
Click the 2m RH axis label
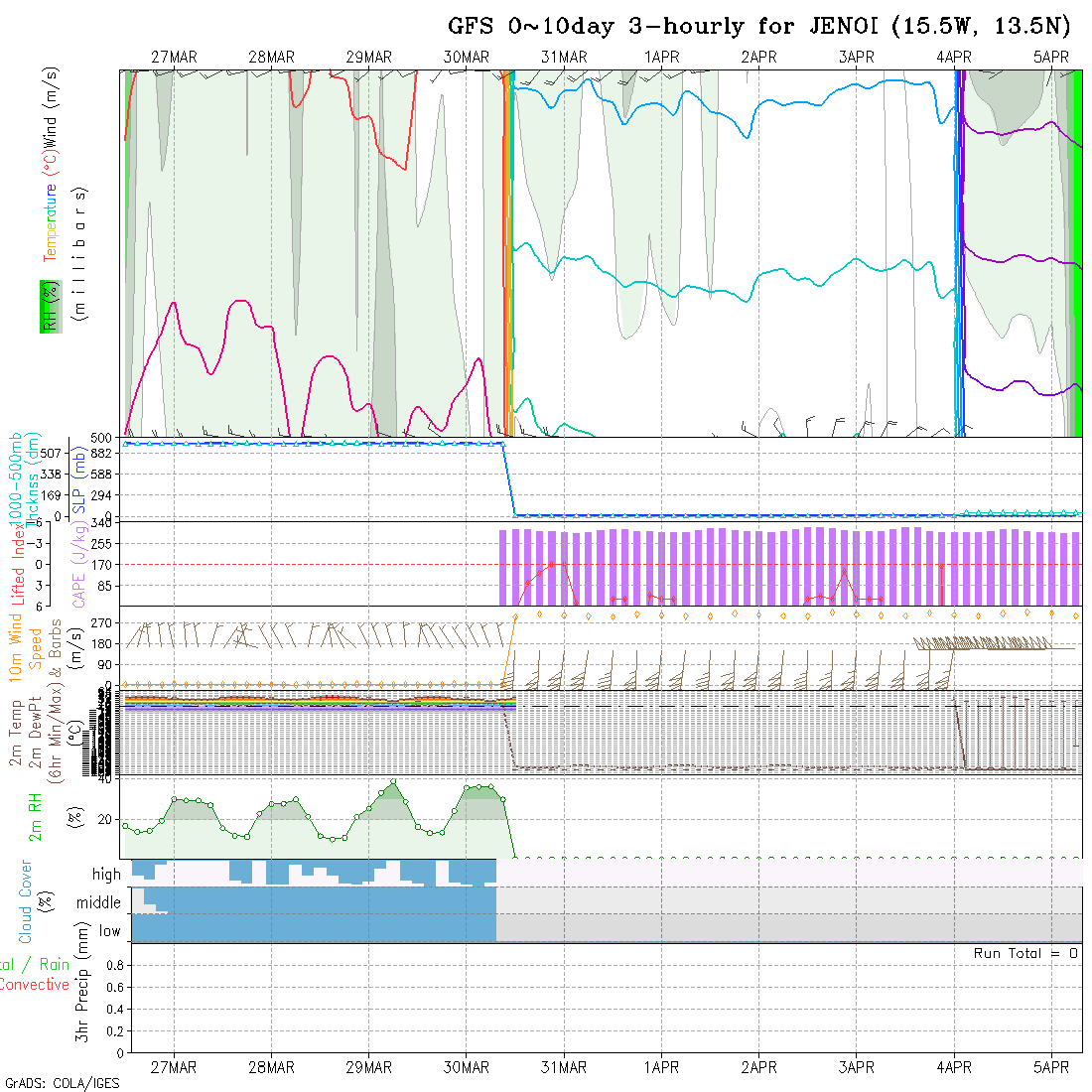tap(36, 817)
